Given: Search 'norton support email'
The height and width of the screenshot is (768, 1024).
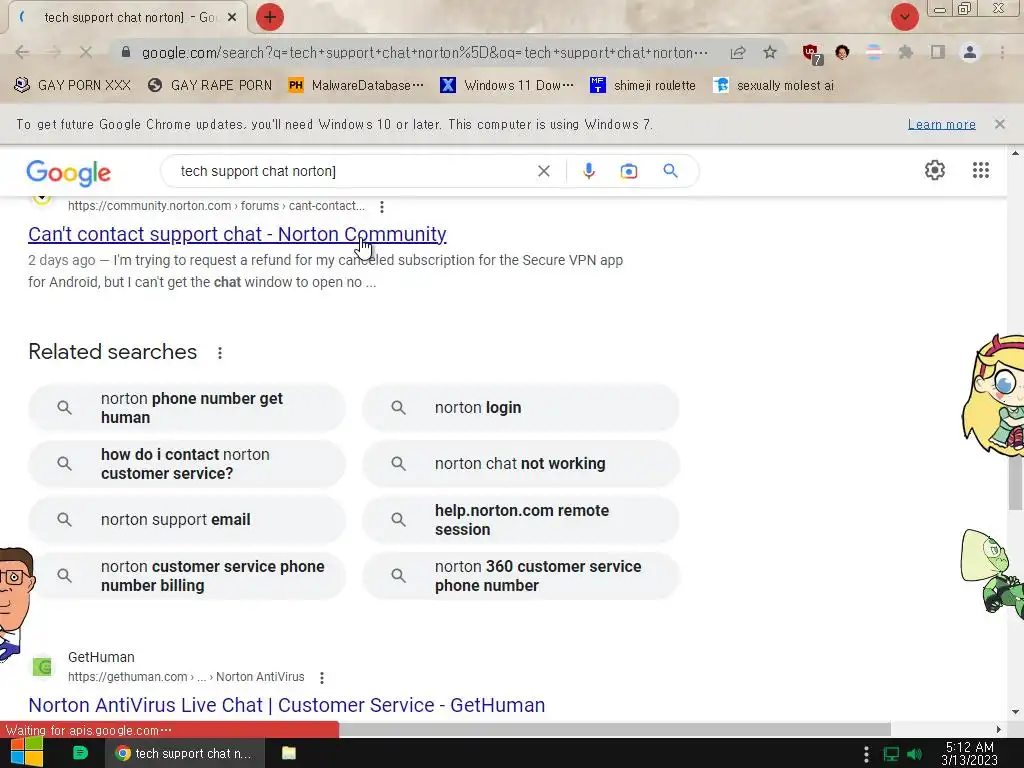Looking at the screenshot, I should [x=187, y=520].
